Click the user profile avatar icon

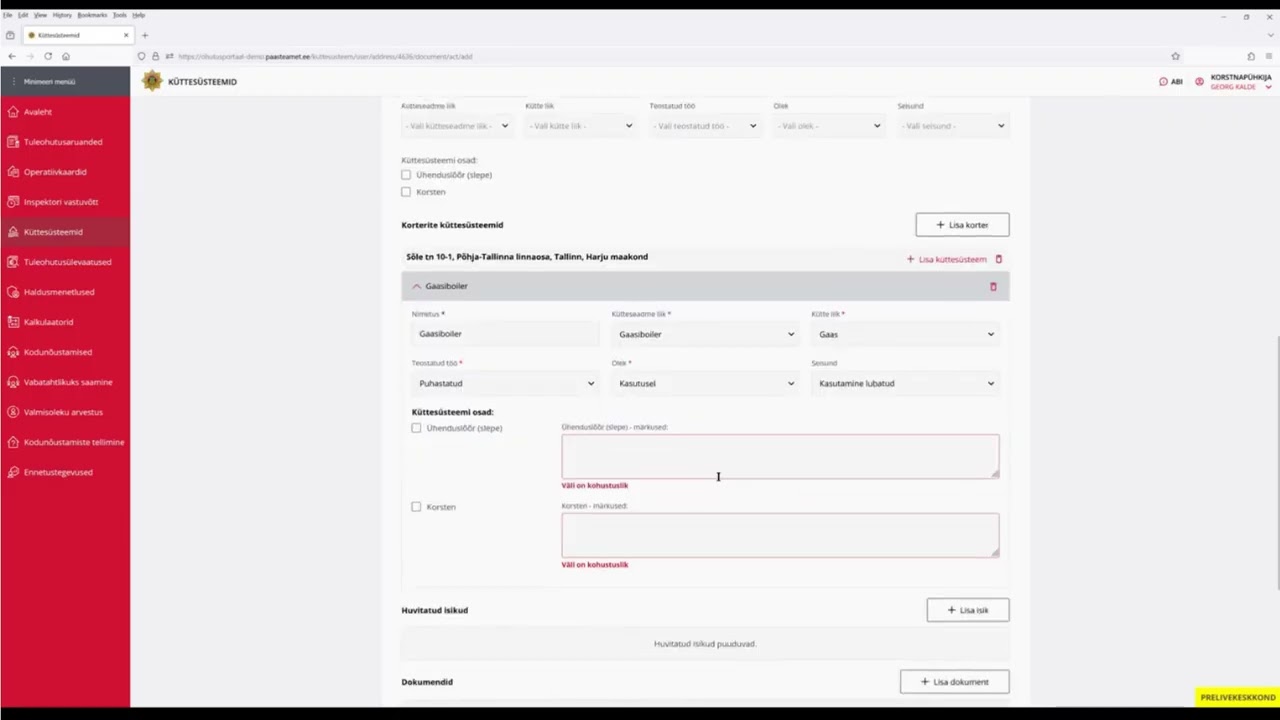pyautogui.click(x=1199, y=82)
